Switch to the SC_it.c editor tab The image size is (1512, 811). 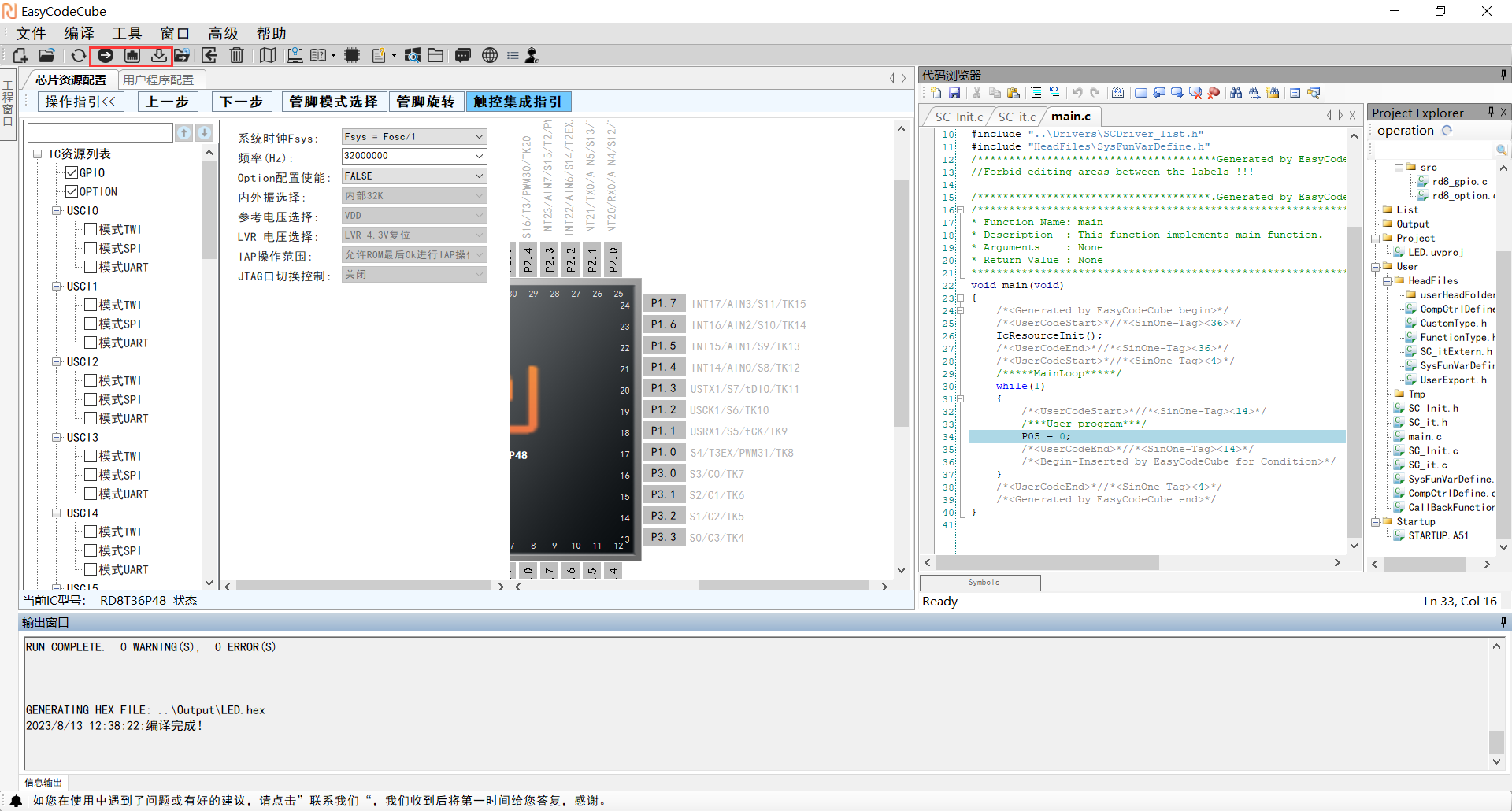click(1017, 117)
